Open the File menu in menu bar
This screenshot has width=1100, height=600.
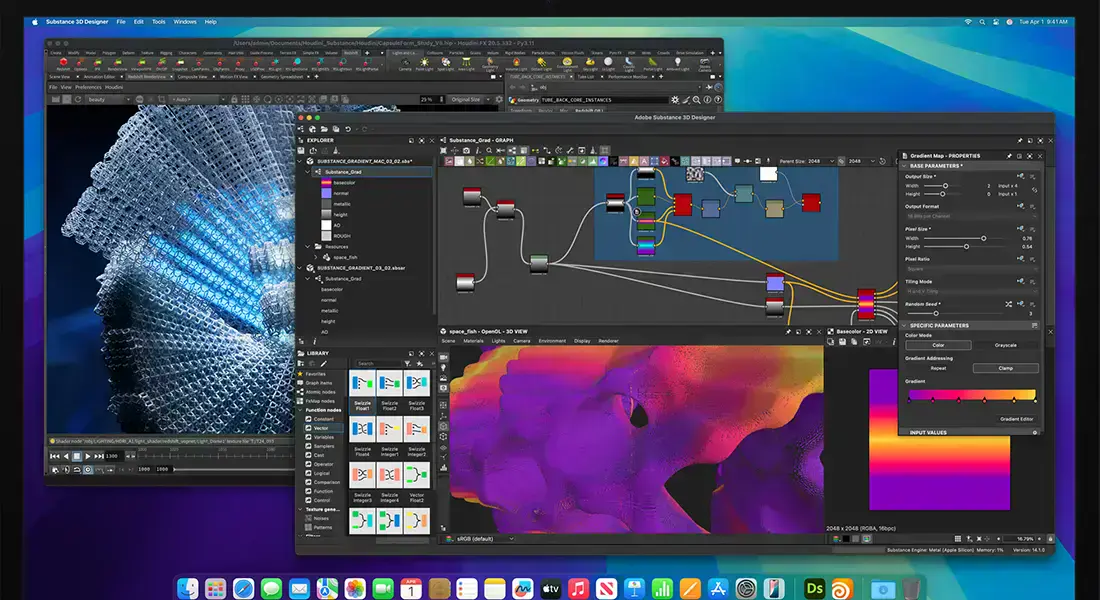(121, 22)
